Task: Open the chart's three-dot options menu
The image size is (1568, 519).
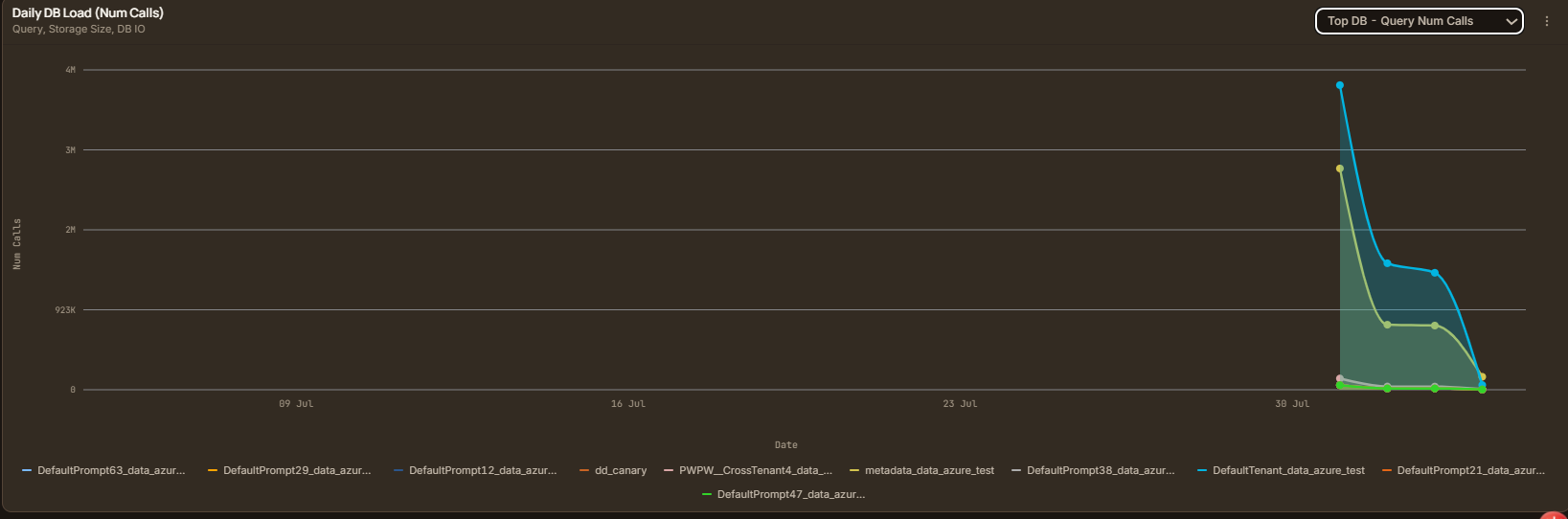Action: tap(1546, 21)
